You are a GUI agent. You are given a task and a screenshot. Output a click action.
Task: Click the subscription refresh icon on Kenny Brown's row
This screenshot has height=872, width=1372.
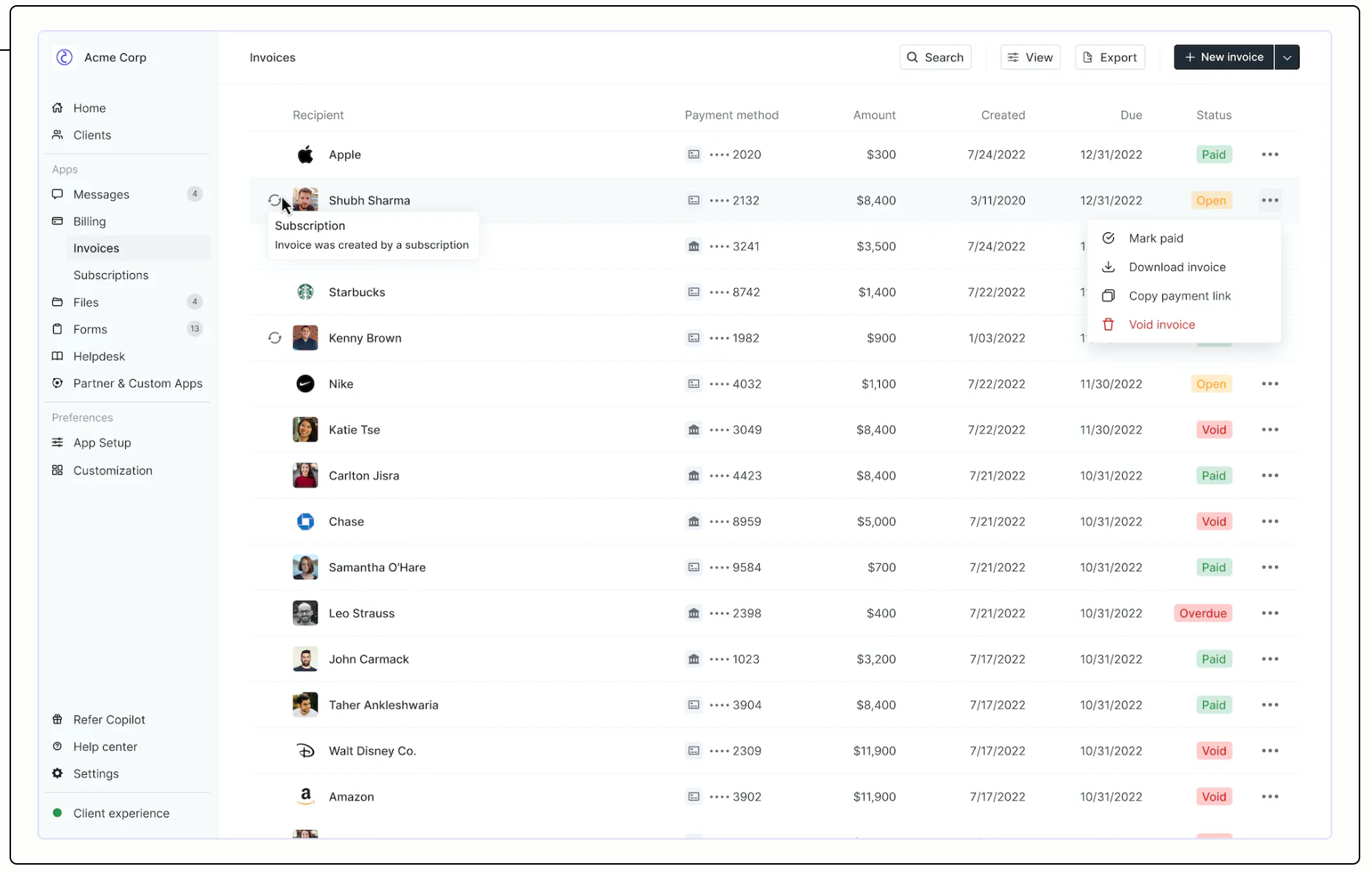click(275, 338)
